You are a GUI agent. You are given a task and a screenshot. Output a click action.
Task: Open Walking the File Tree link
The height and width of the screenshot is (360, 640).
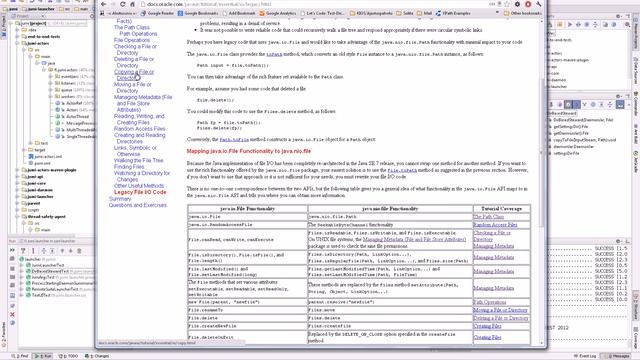pos(138,160)
